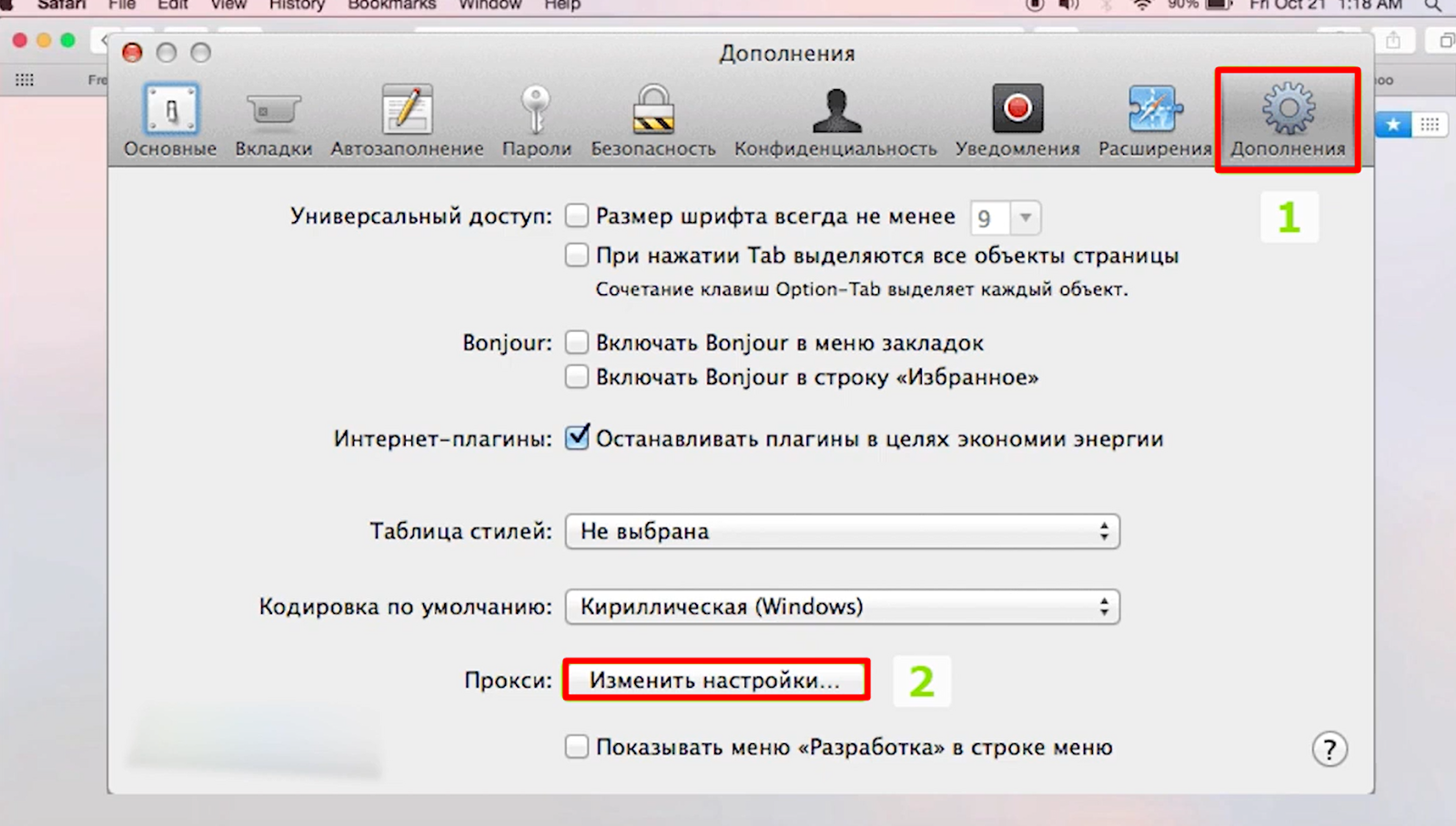Select the Дополнения gear icon
This screenshot has width=1456, height=826.
click(x=1289, y=108)
